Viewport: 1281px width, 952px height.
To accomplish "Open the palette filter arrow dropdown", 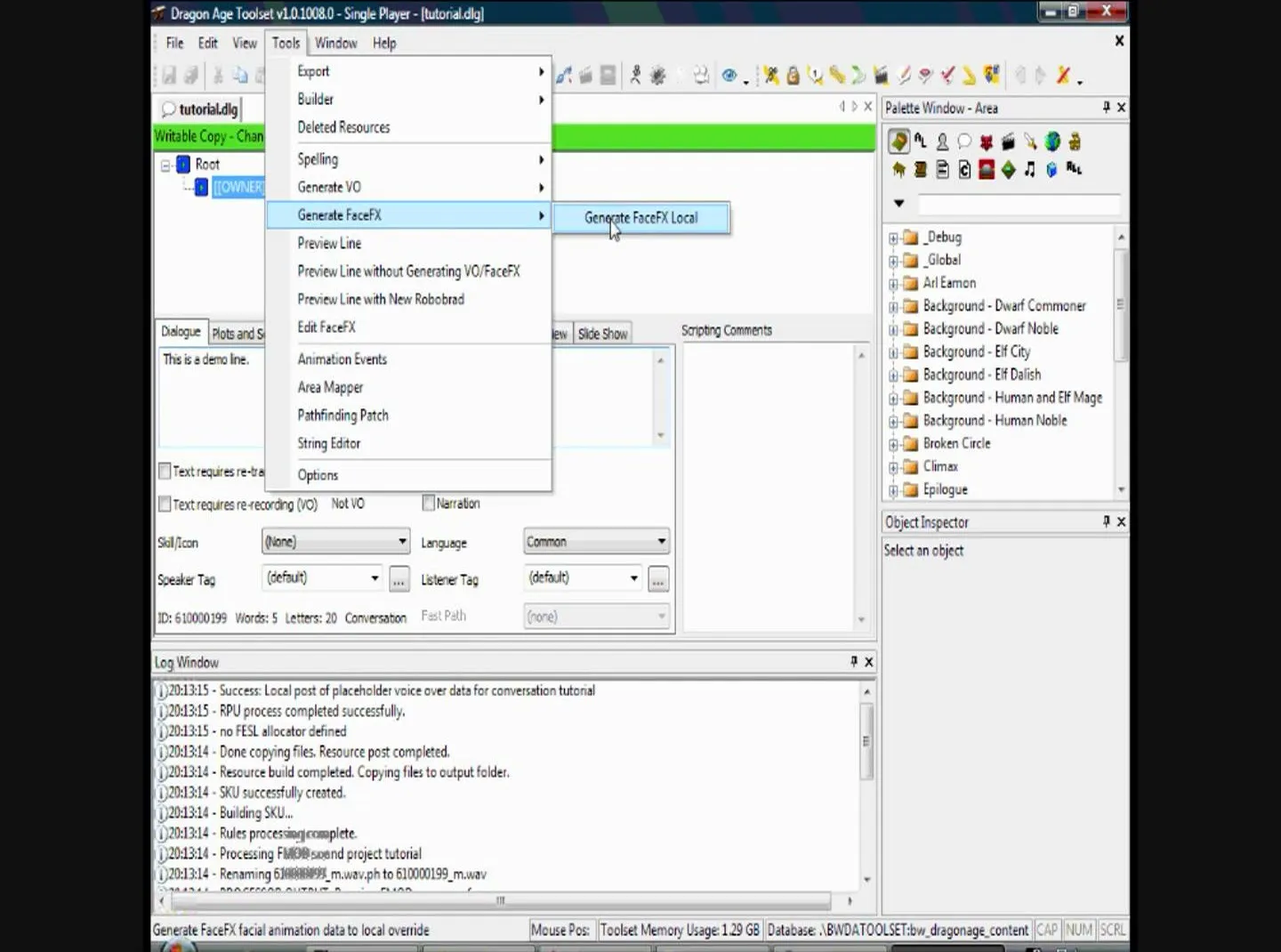I will click(x=898, y=203).
